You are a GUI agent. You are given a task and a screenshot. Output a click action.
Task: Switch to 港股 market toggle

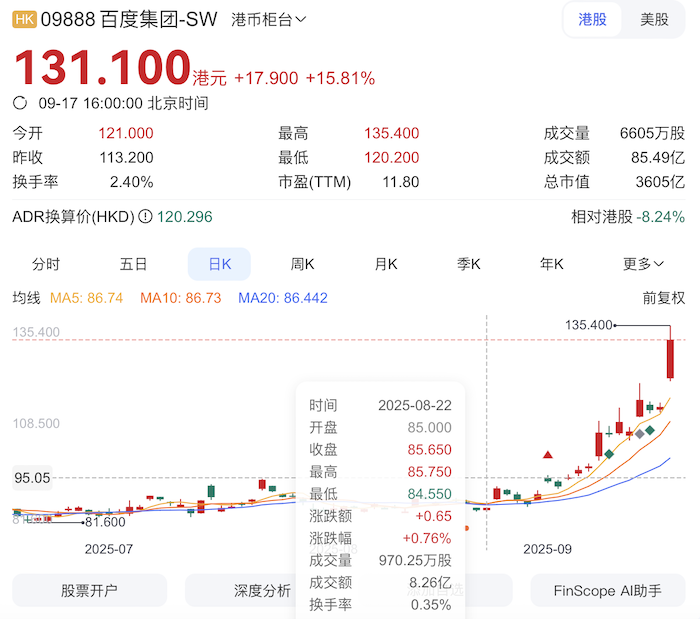(x=592, y=20)
